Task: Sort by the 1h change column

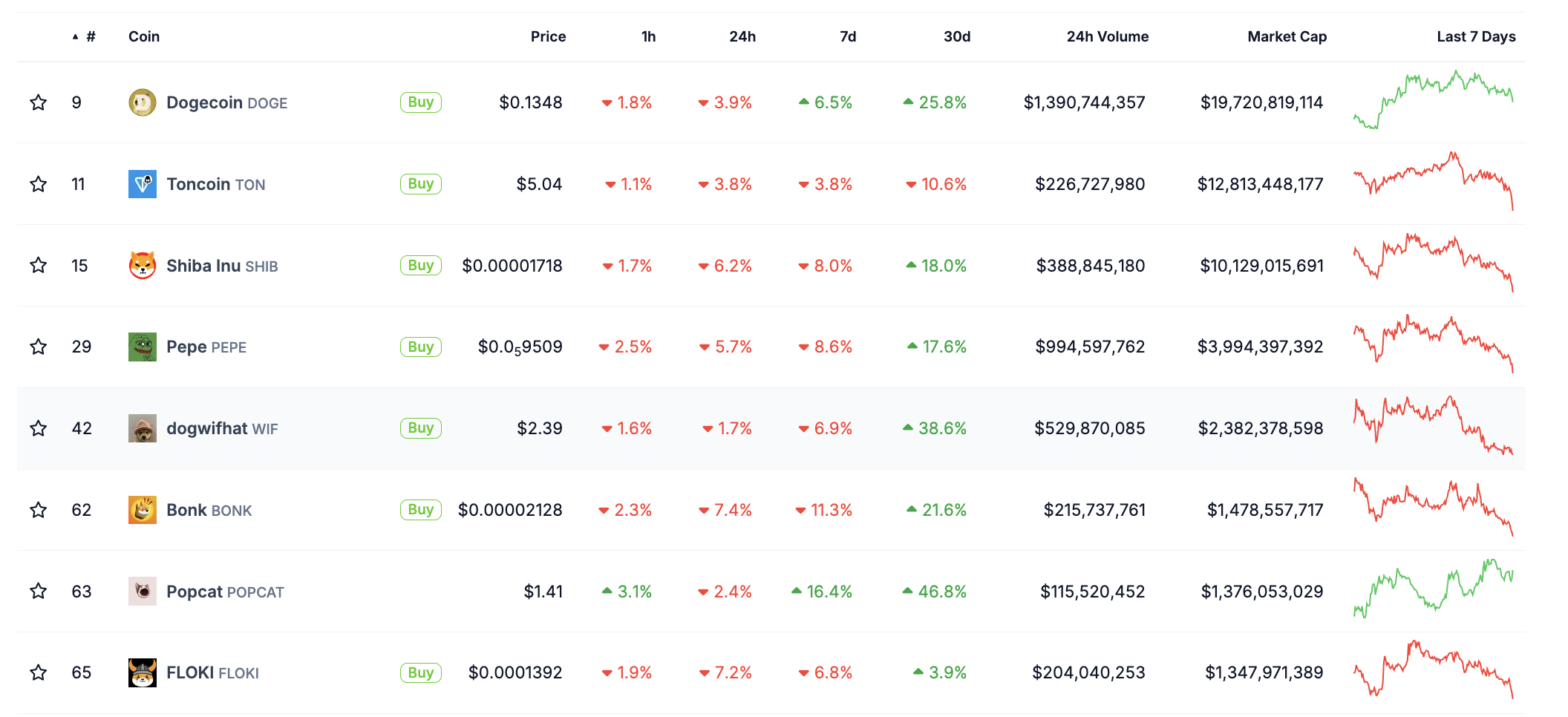Action: pos(648,36)
